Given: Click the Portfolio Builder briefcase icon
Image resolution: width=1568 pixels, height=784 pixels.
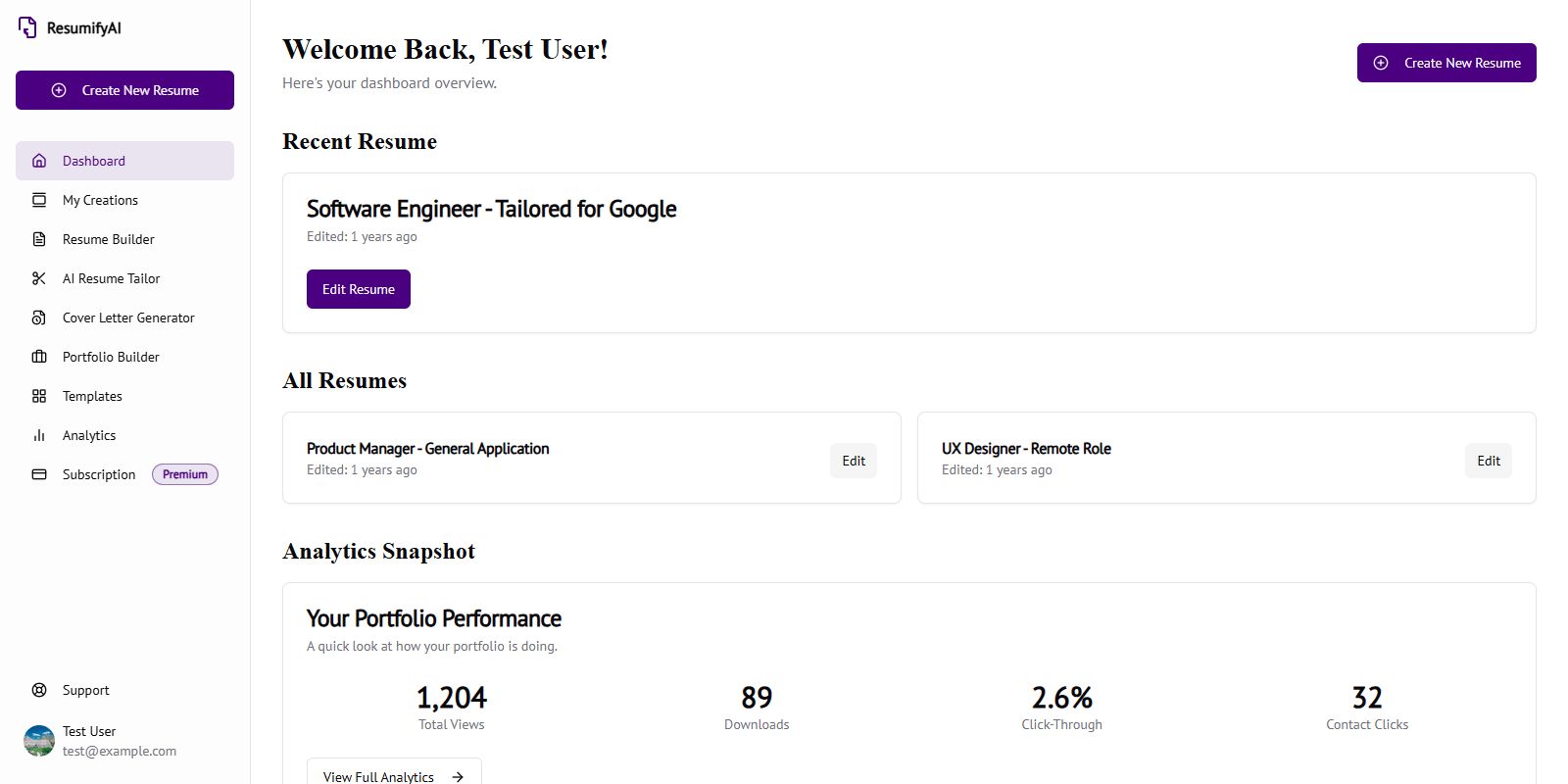Looking at the screenshot, I should click(x=39, y=357).
